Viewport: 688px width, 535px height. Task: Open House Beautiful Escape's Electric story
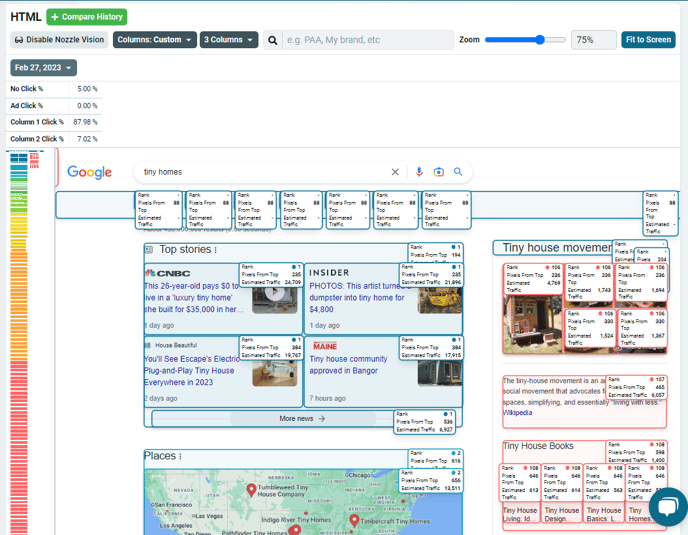191,370
